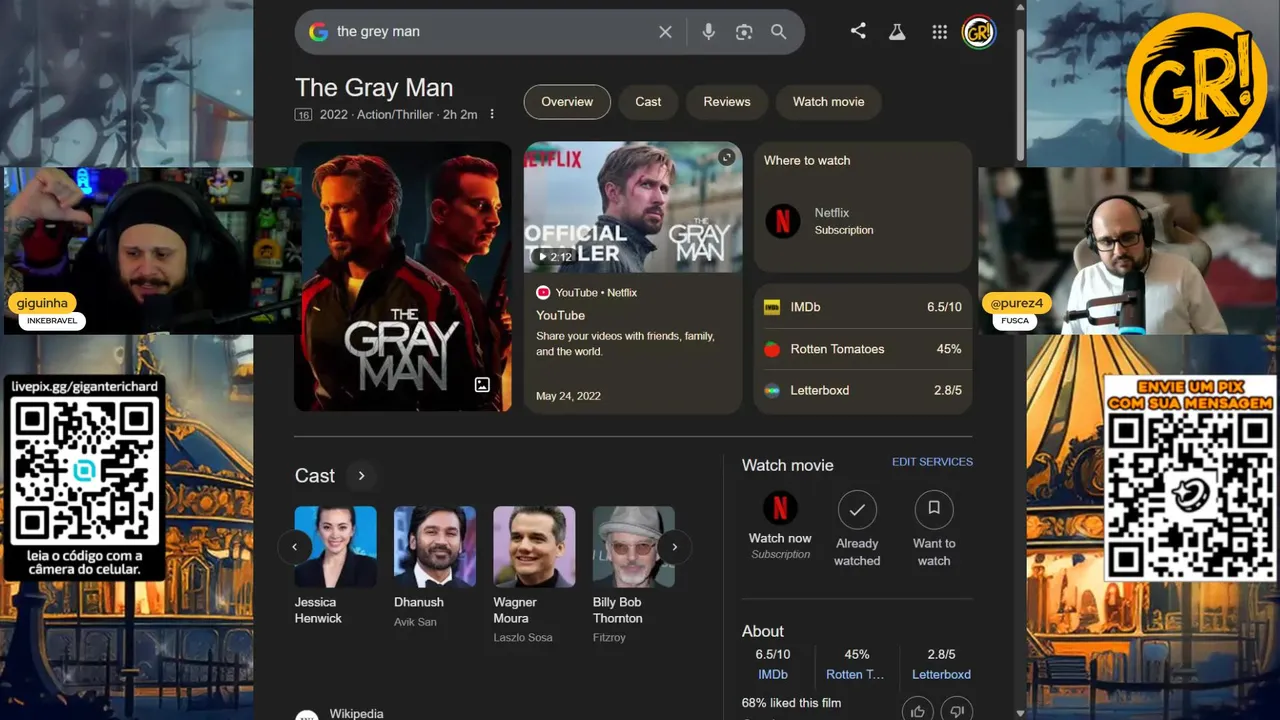This screenshot has width=1280, height=720.
Task: Open Search Labs flask icon
Action: [x=897, y=32]
